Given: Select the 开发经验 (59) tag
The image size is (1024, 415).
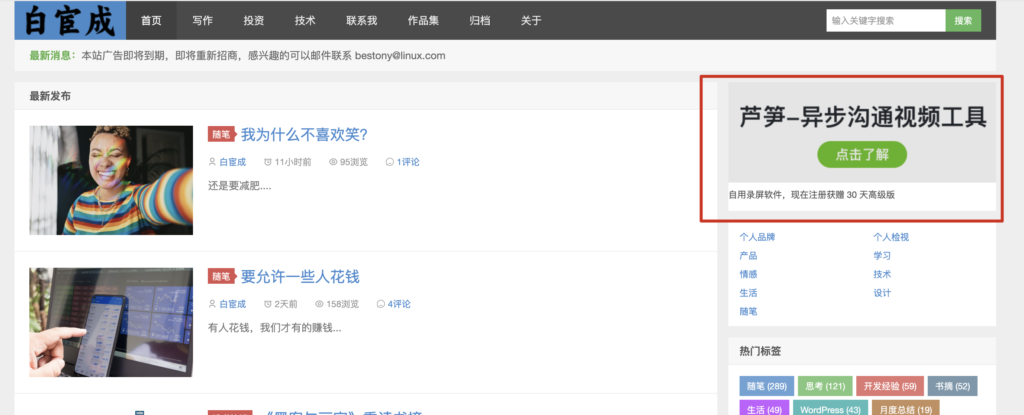Looking at the screenshot, I should tap(889, 386).
